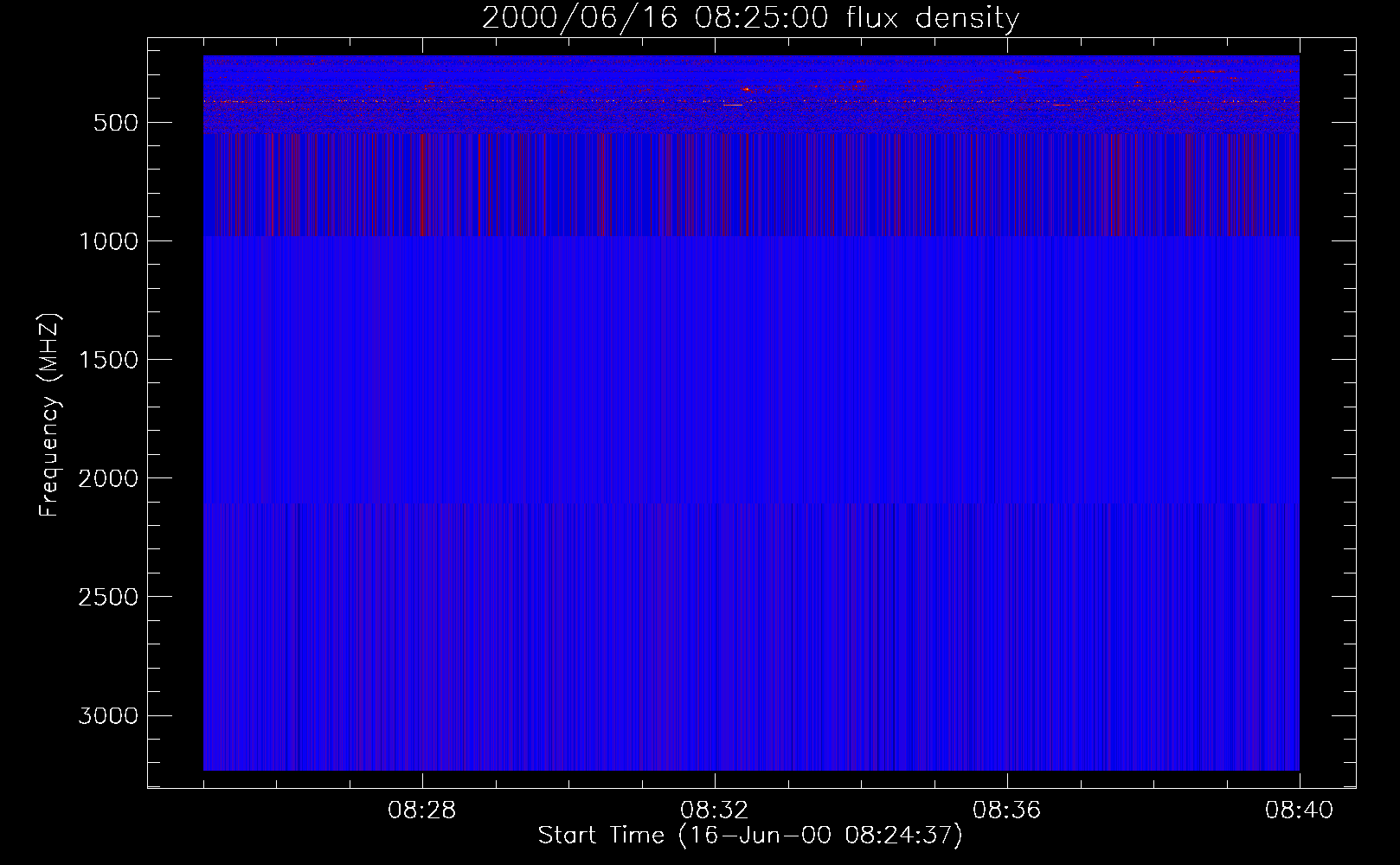
Task: Click the 3000 frequency tick label
Action: [x=108, y=715]
